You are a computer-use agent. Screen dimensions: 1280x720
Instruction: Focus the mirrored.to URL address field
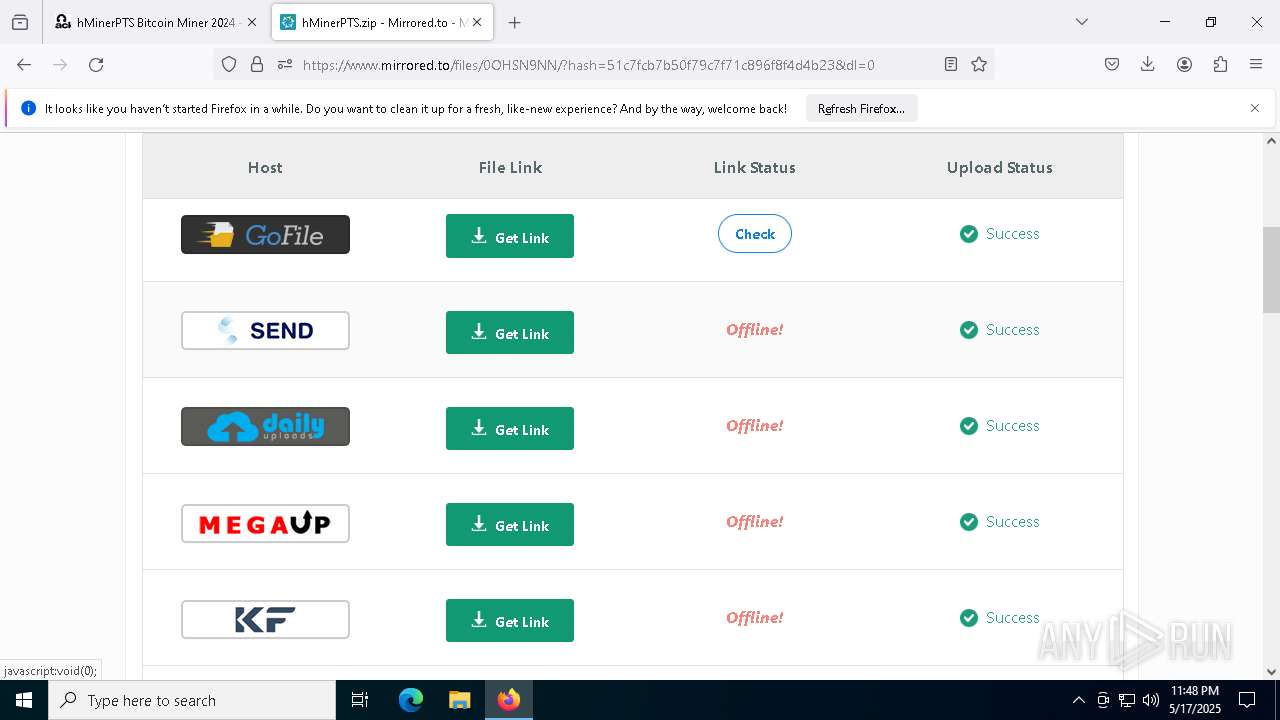coord(588,64)
